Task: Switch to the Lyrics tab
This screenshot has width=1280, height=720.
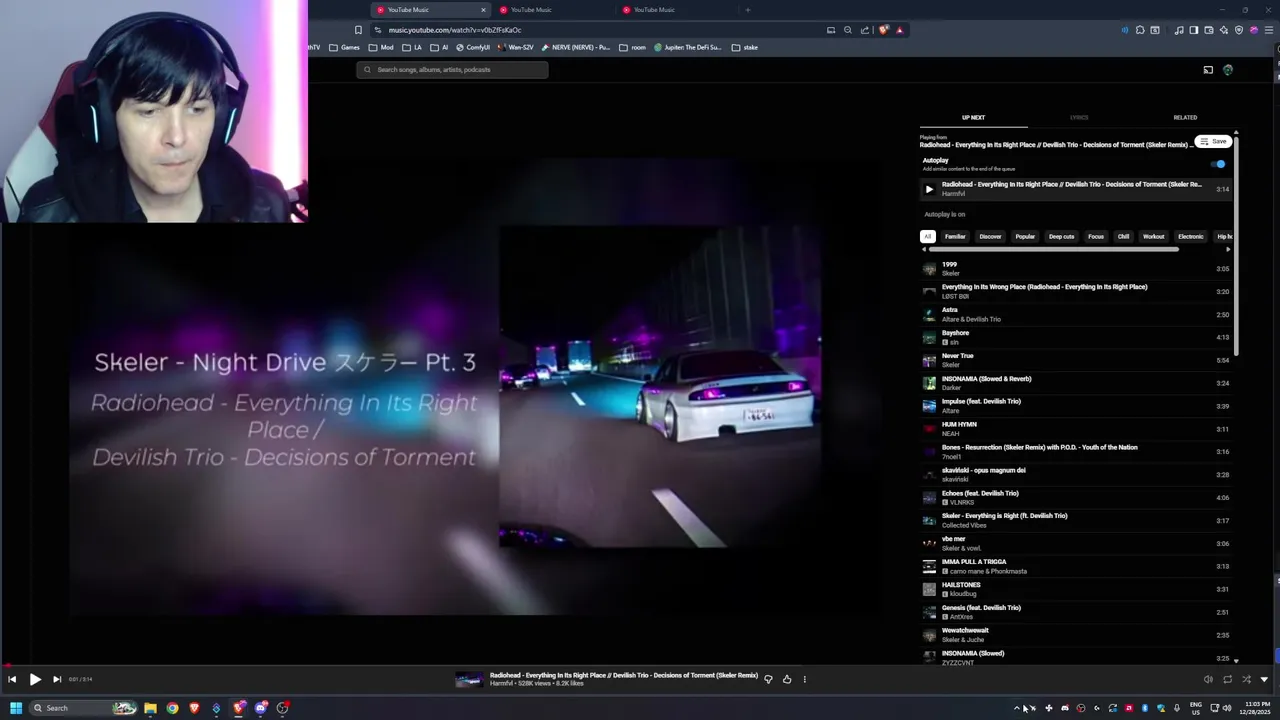Action: click(1079, 117)
